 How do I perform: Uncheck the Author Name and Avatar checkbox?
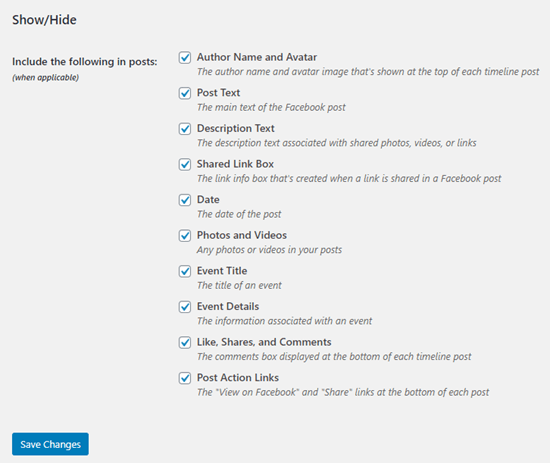coord(185,58)
